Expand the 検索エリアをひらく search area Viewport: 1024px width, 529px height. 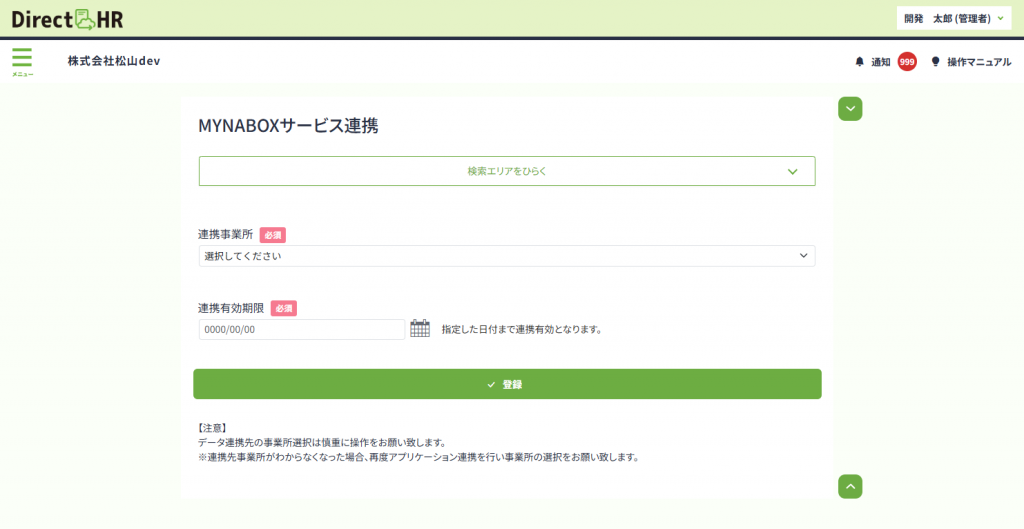pos(507,171)
